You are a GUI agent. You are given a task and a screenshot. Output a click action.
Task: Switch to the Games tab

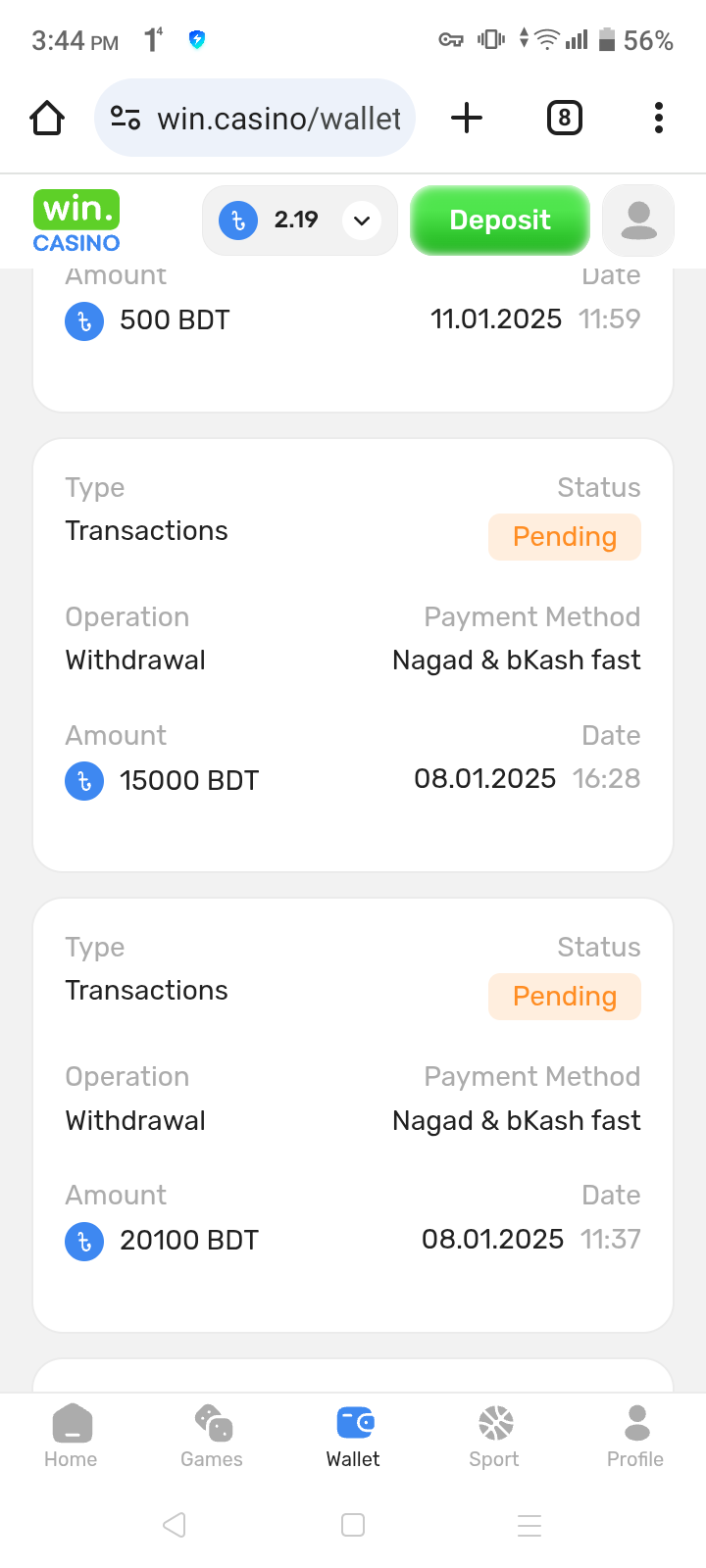click(212, 1436)
